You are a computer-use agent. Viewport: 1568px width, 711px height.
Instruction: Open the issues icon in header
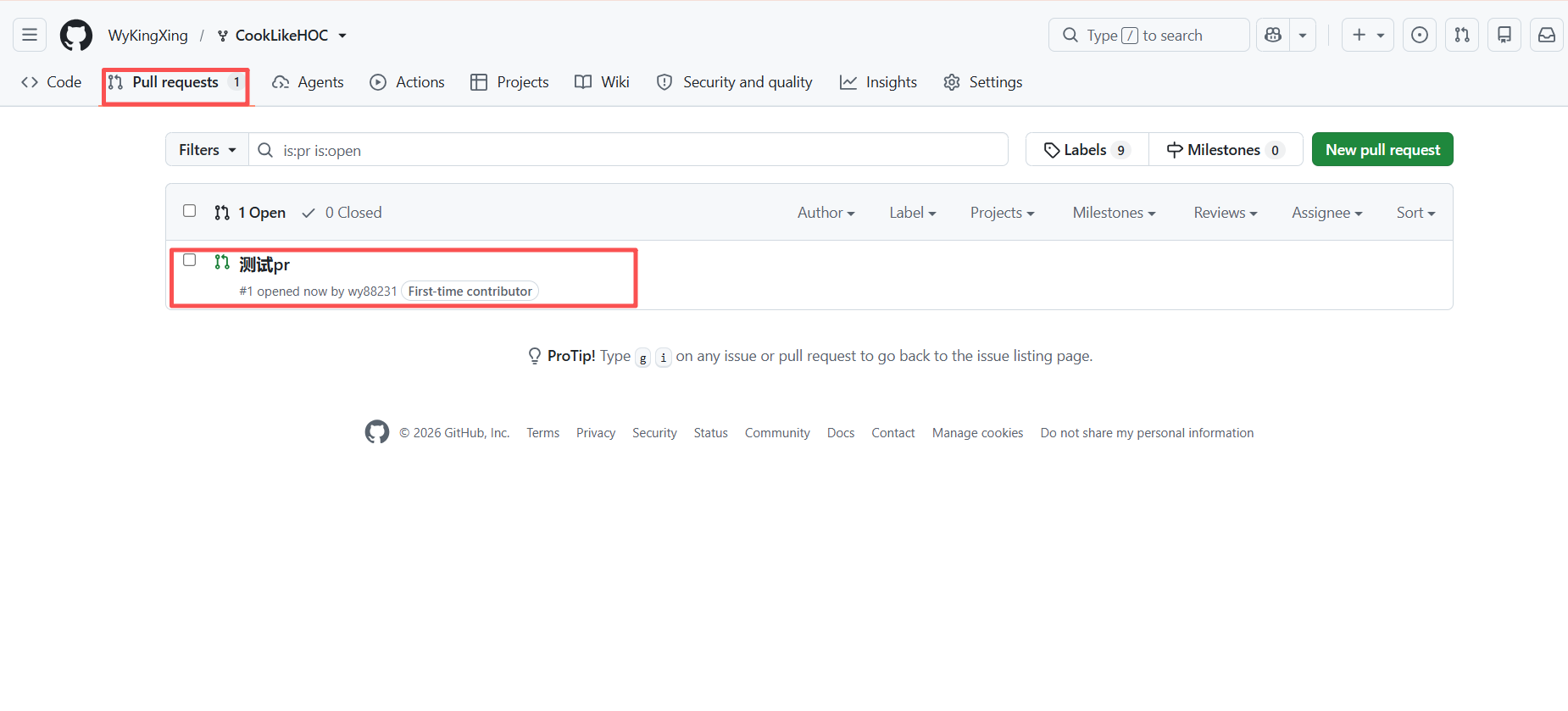[x=1420, y=35]
